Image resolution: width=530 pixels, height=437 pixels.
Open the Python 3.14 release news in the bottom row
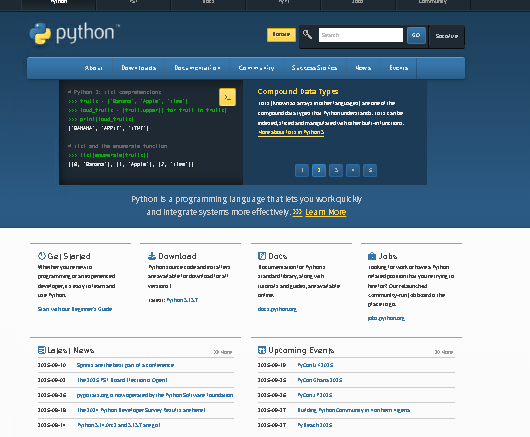click(119, 425)
